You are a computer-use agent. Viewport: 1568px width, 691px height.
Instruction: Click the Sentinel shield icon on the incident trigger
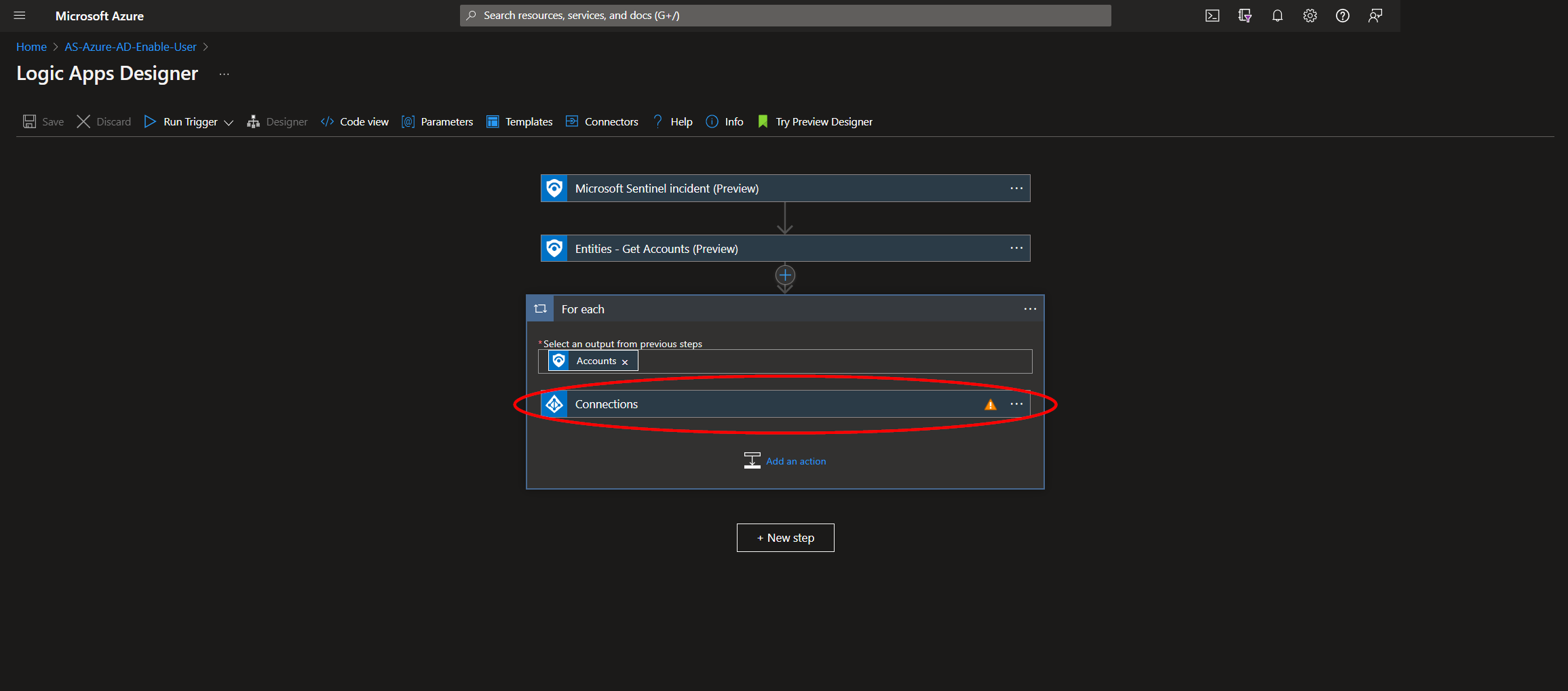click(554, 189)
